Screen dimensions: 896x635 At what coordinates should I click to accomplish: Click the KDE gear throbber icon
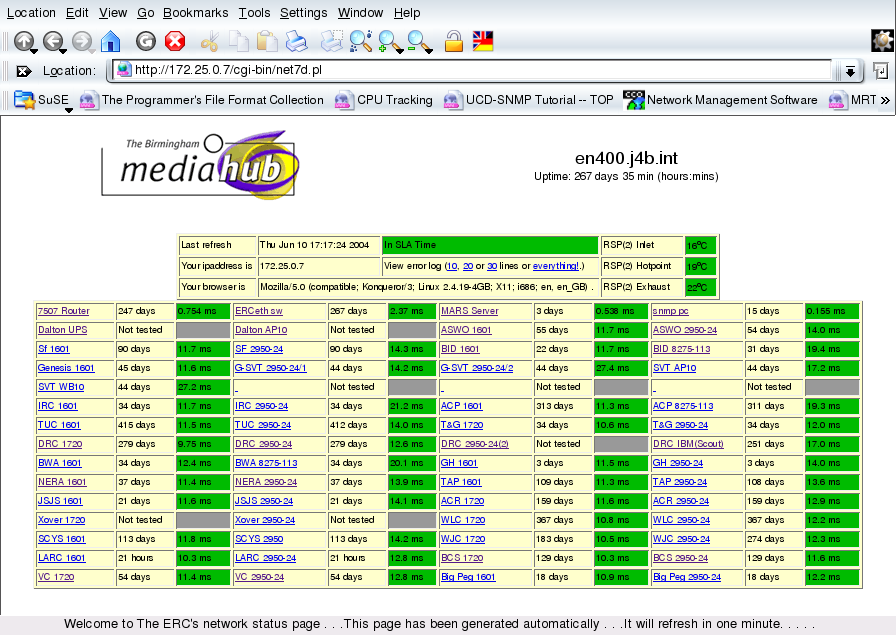click(882, 41)
